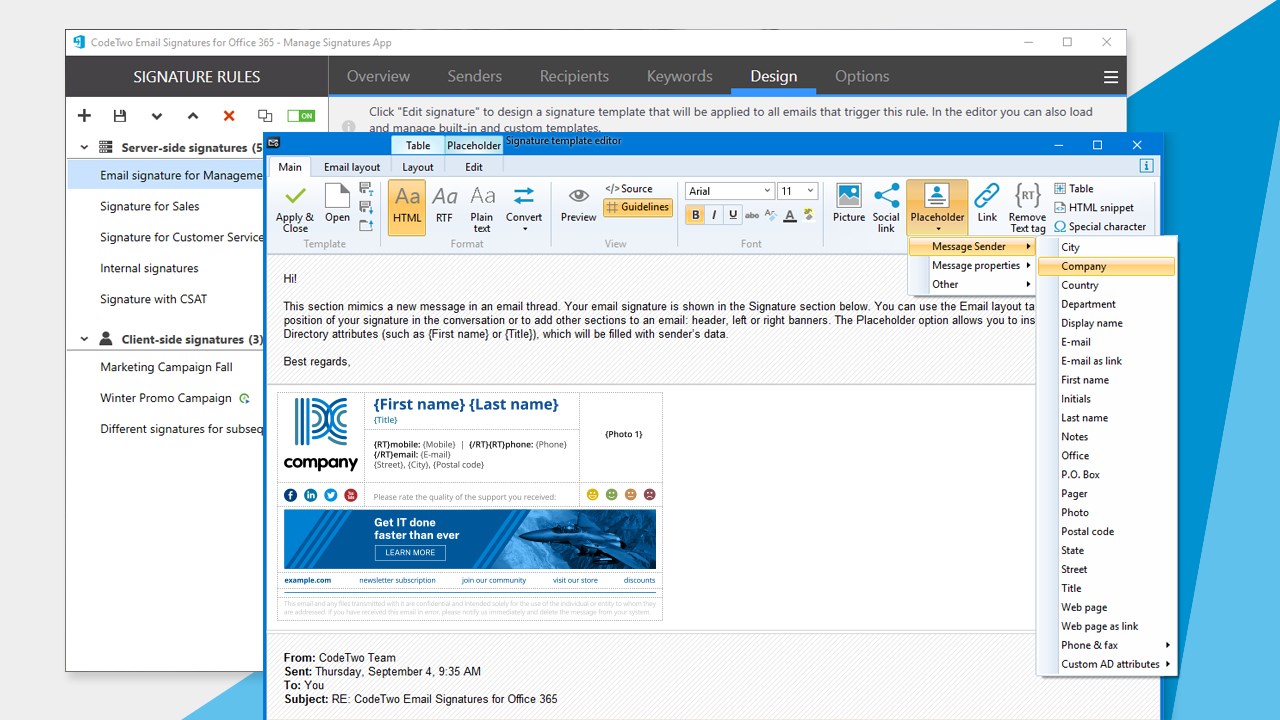Select Company from placeholder menu

click(1105, 266)
